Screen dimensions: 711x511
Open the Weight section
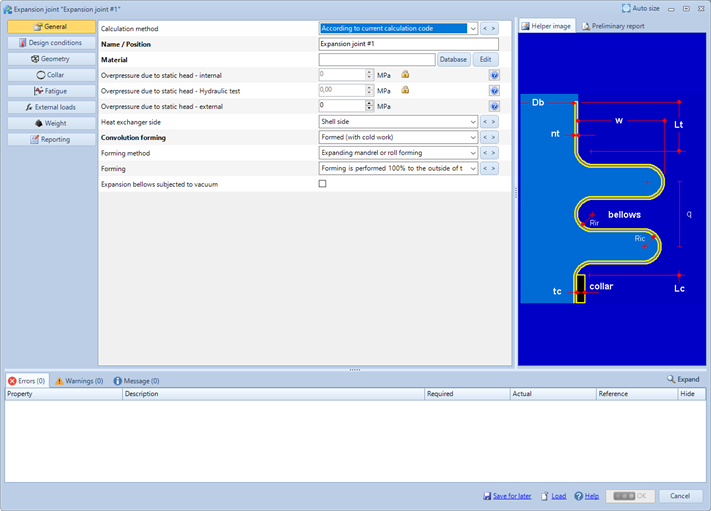tap(51, 123)
